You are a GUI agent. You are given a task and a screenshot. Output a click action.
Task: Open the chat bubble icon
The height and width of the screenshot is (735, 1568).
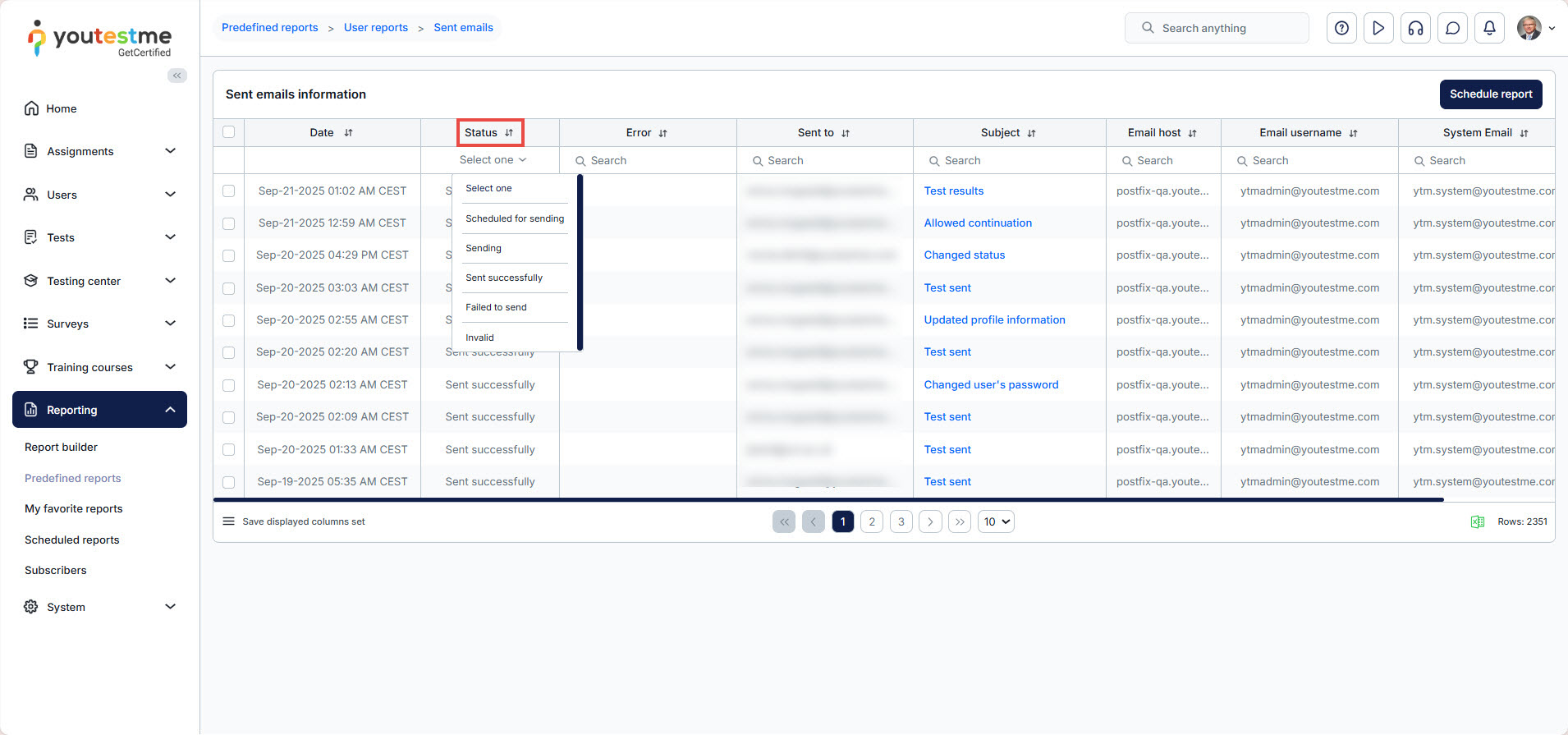coord(1452,28)
